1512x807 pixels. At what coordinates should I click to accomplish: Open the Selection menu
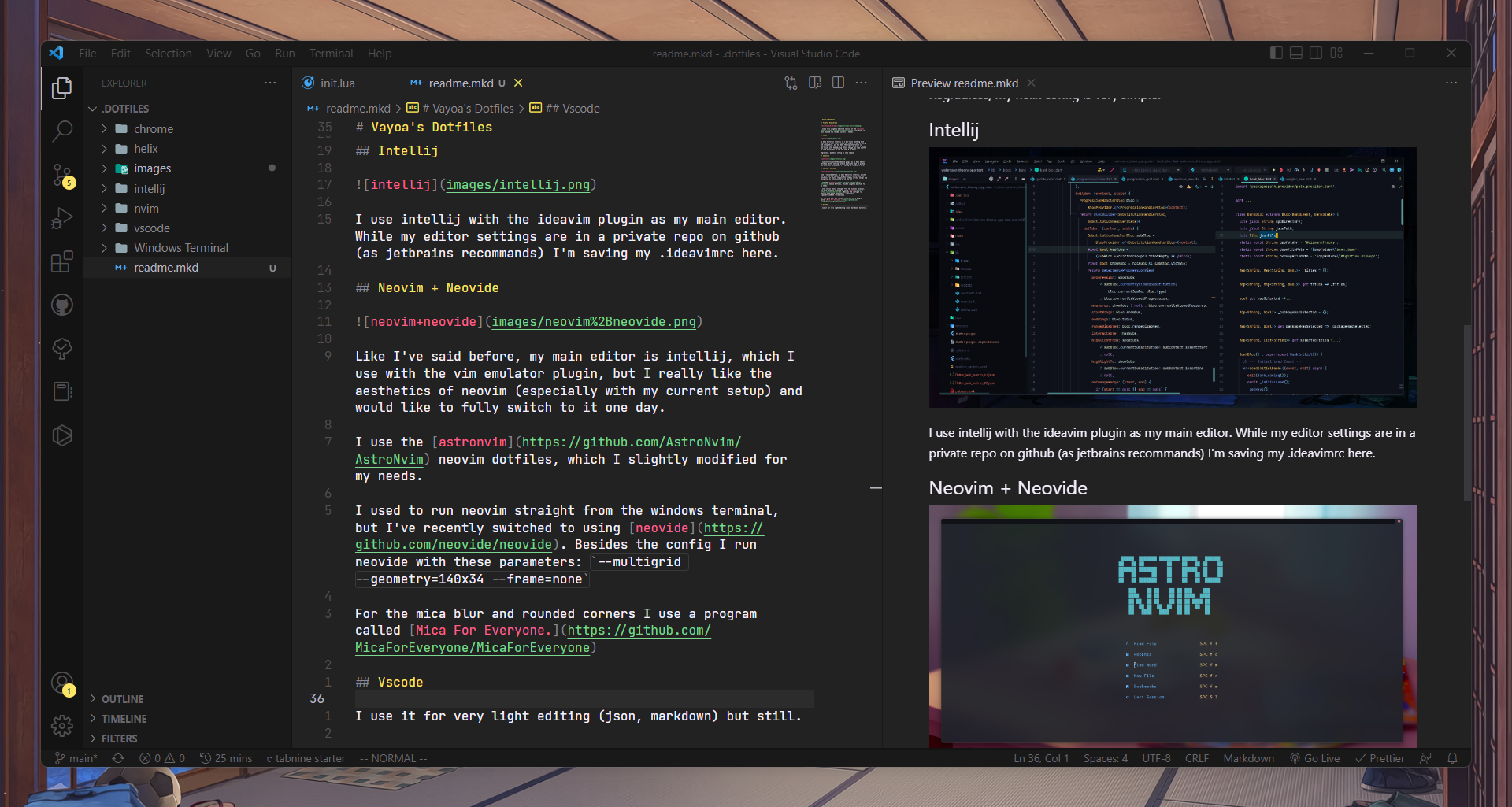[x=168, y=53]
